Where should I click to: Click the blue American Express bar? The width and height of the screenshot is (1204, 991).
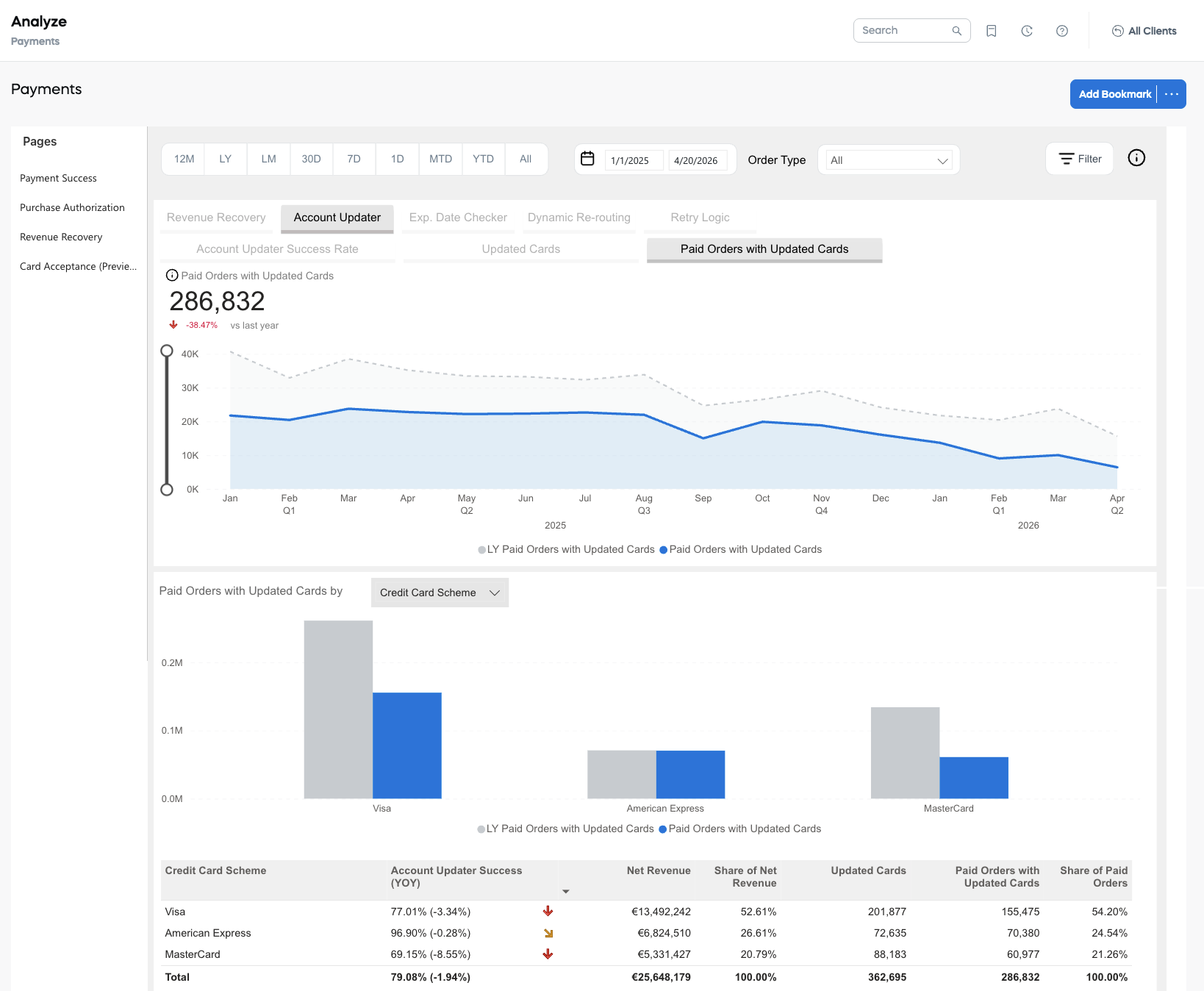690,774
